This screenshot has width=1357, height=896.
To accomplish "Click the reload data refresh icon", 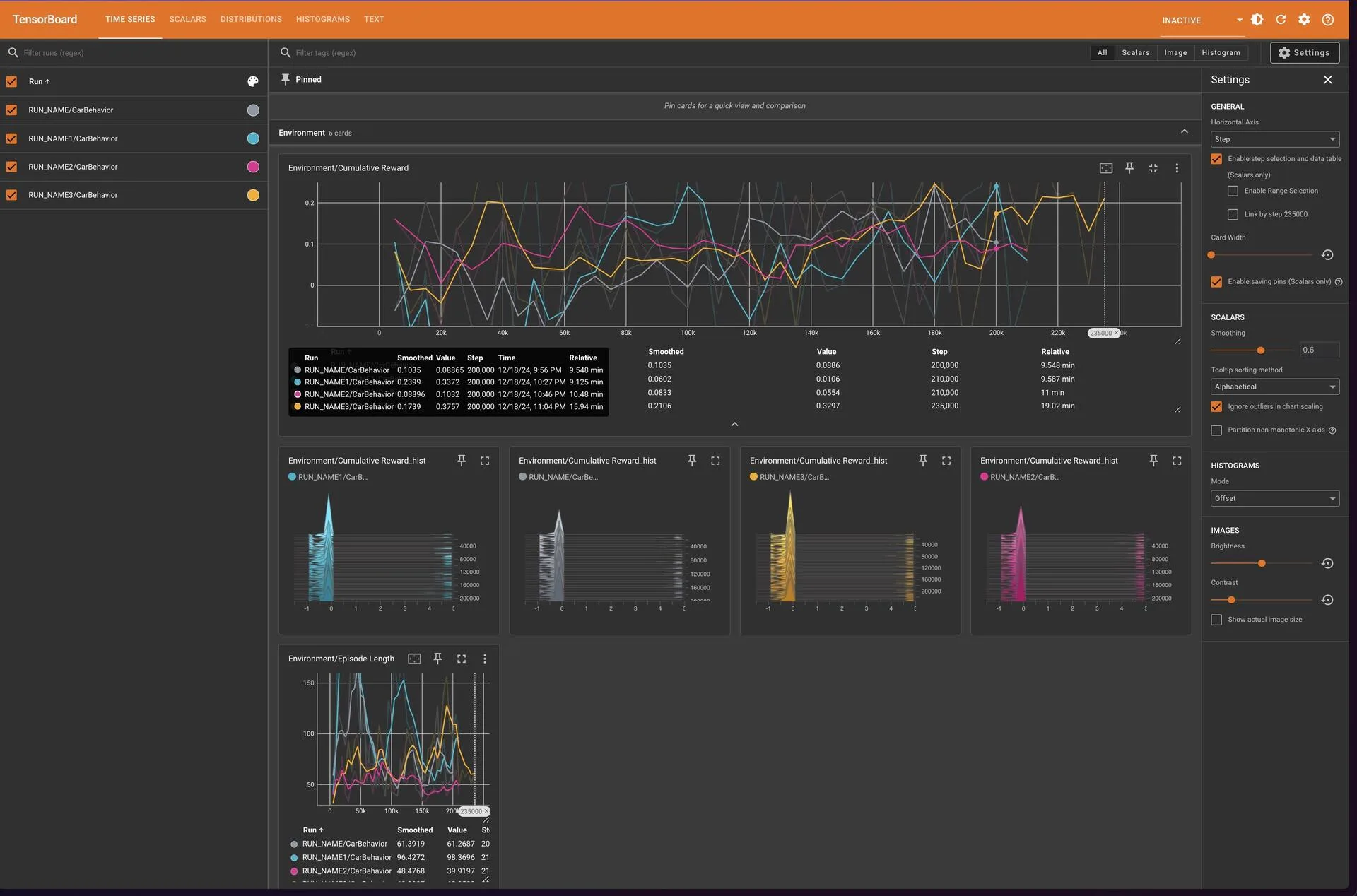I will 1281,20.
